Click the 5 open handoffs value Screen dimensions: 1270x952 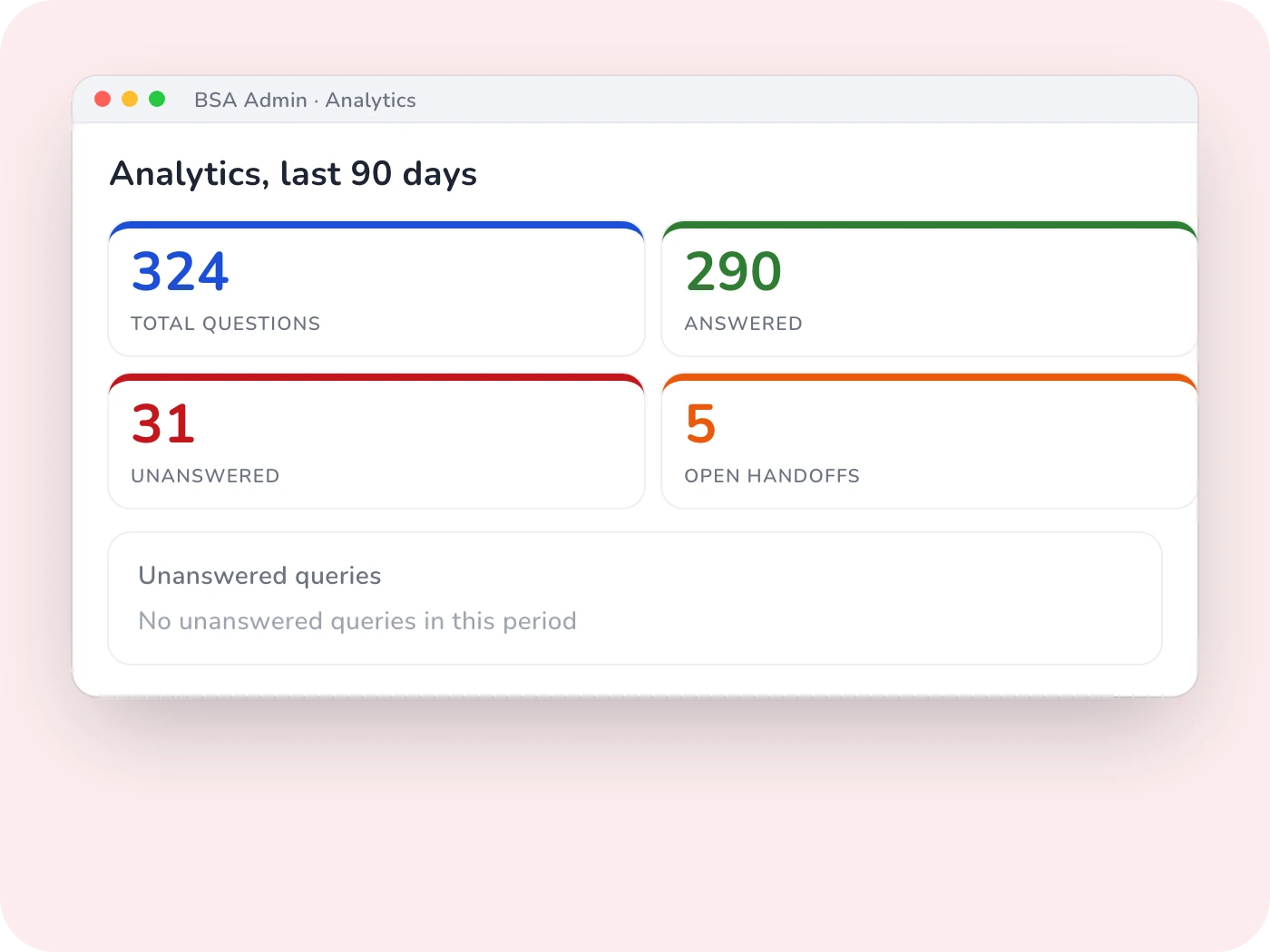700,423
